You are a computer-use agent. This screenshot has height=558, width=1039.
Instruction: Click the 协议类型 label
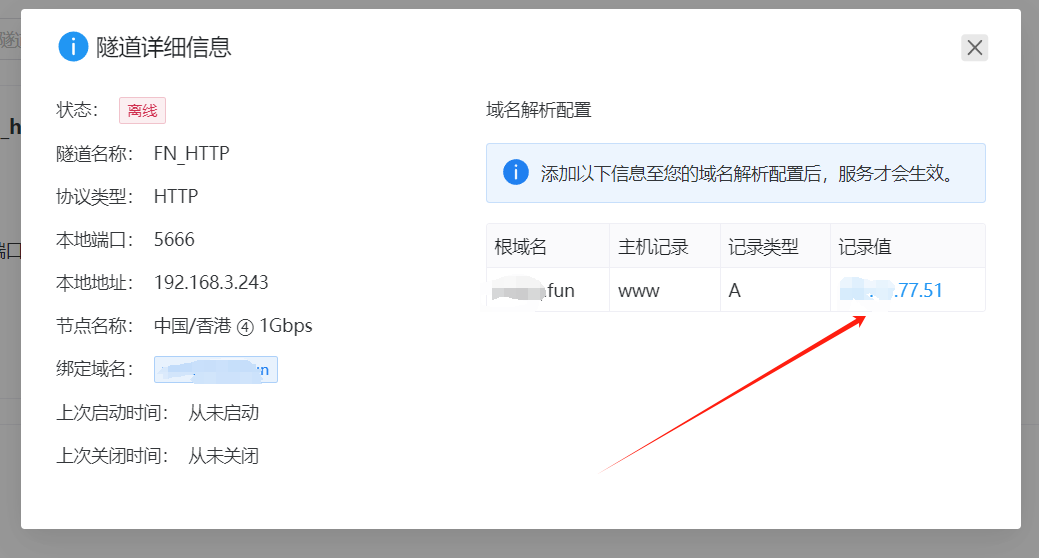[x=95, y=197]
